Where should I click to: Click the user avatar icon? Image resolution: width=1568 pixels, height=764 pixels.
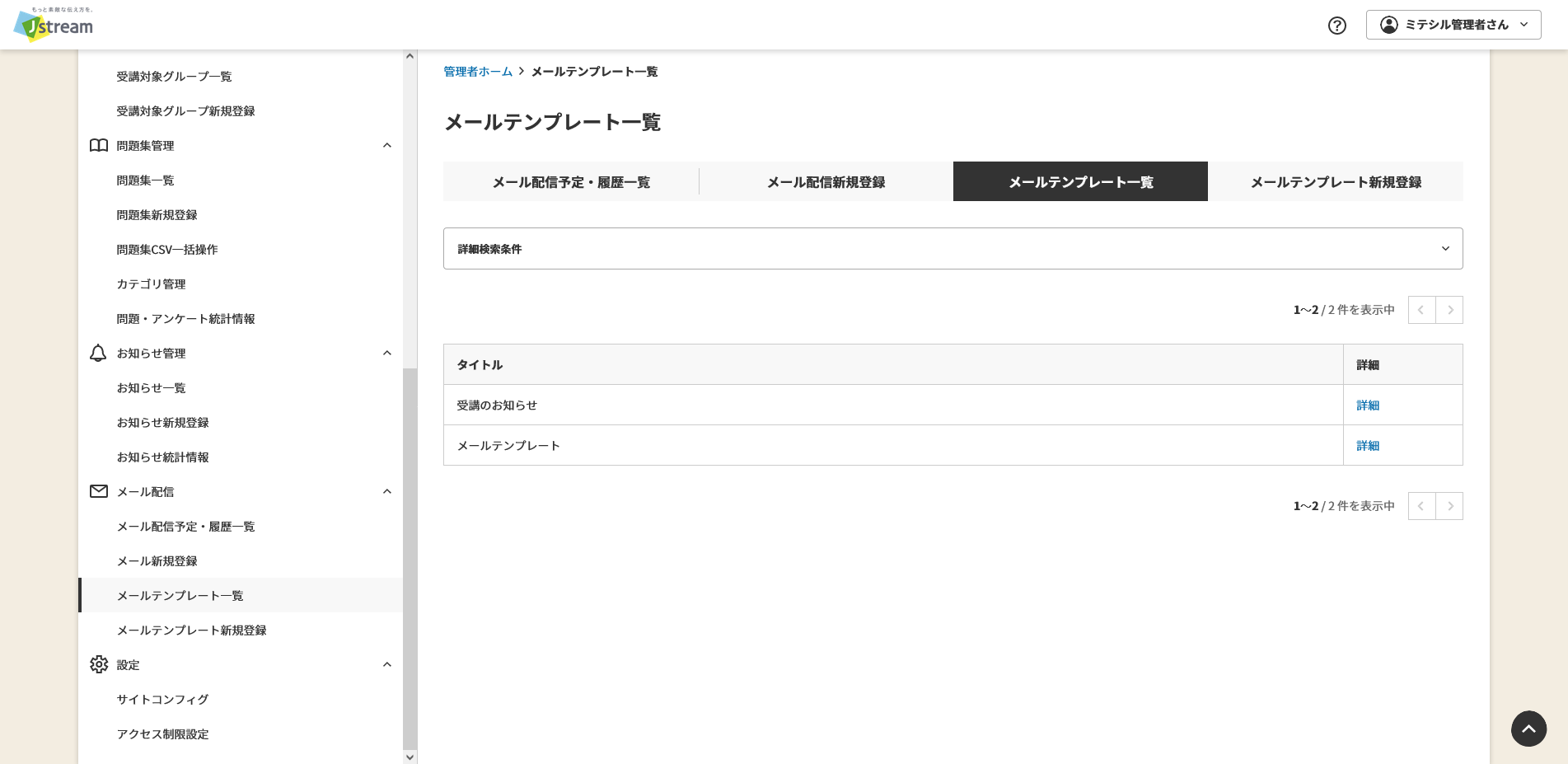(x=1389, y=25)
